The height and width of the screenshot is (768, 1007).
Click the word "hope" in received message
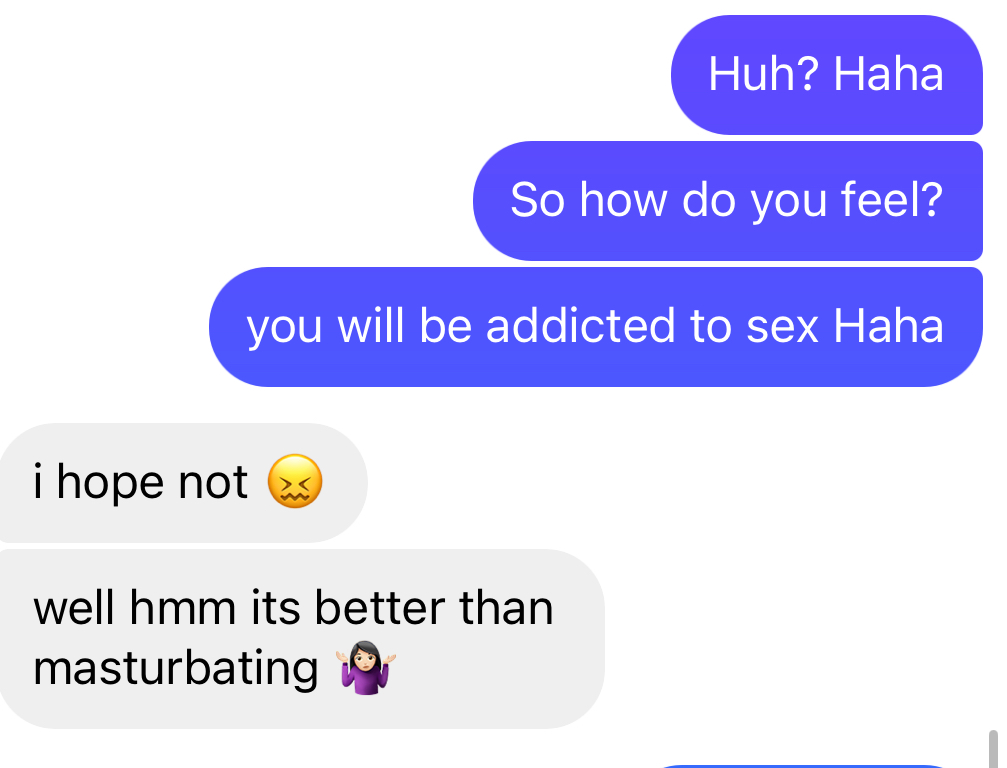point(110,484)
